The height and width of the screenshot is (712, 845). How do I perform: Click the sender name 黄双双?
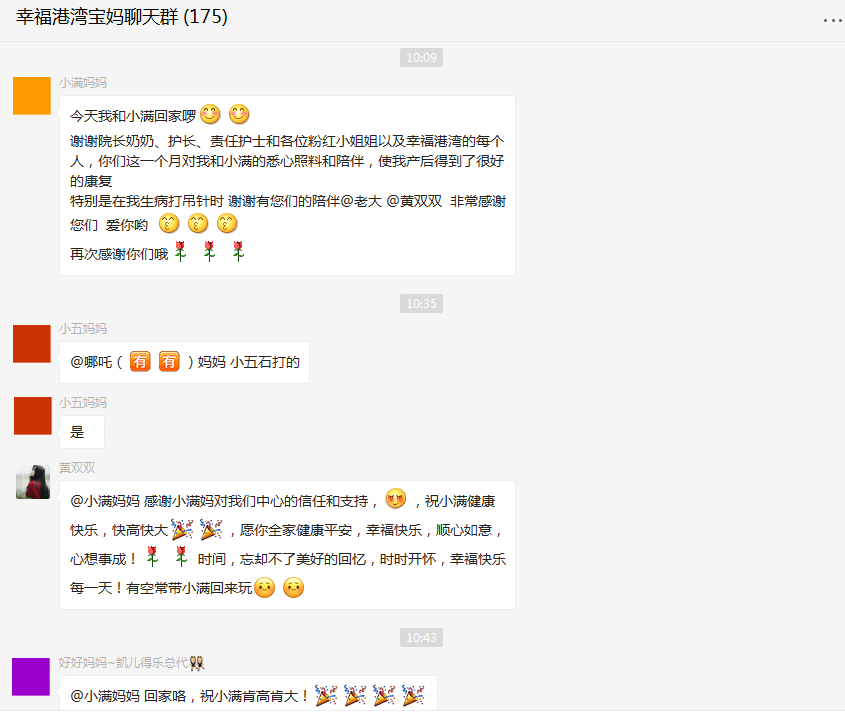coord(77,467)
